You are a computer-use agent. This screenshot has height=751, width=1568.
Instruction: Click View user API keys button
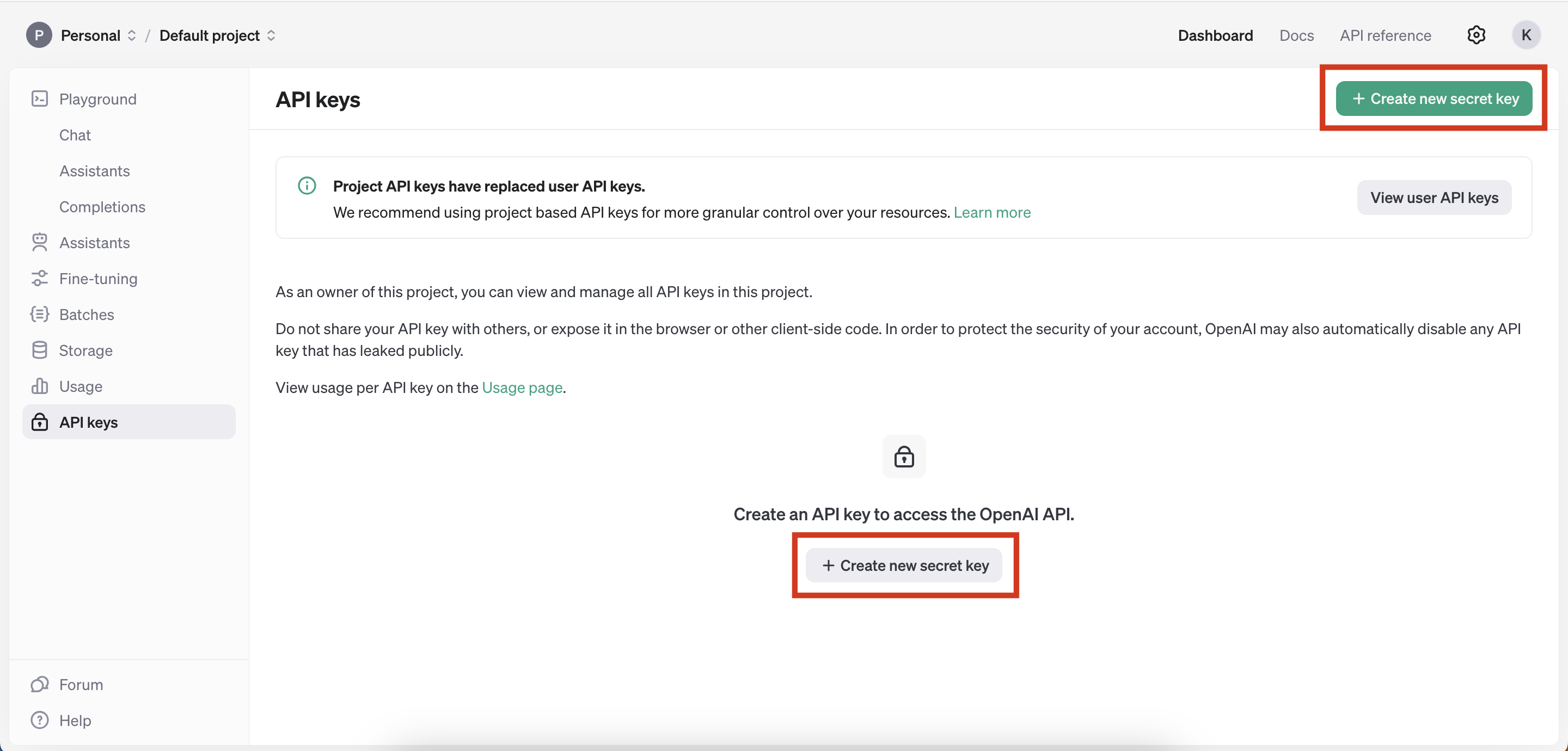(1434, 198)
